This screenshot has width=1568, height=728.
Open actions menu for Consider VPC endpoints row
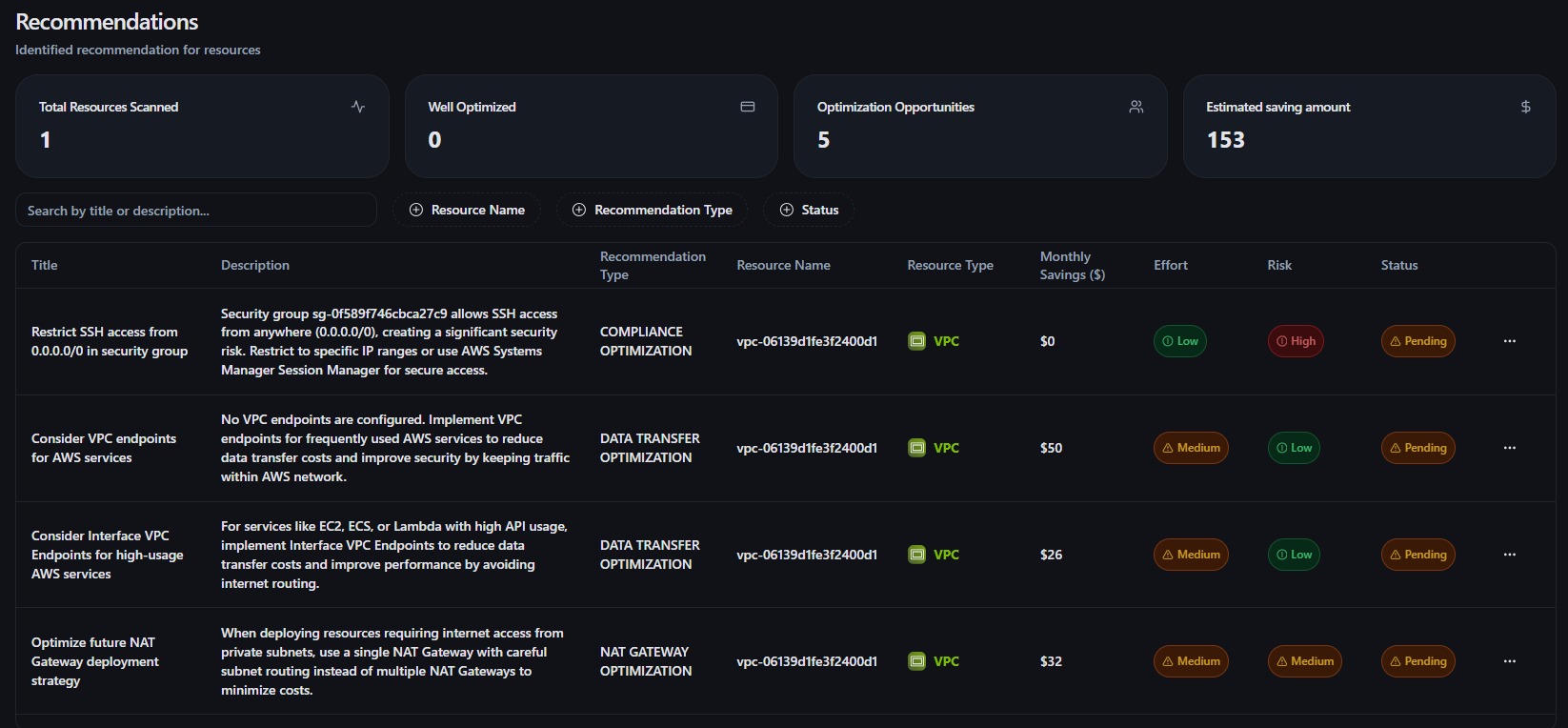[1510, 448]
